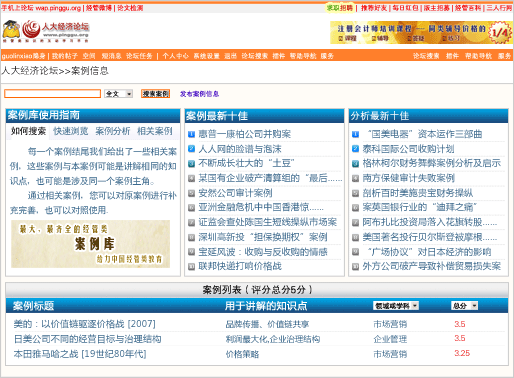
Task: Open analysis 案英国银行业的"迪拜之痛"
Action: click(420, 207)
